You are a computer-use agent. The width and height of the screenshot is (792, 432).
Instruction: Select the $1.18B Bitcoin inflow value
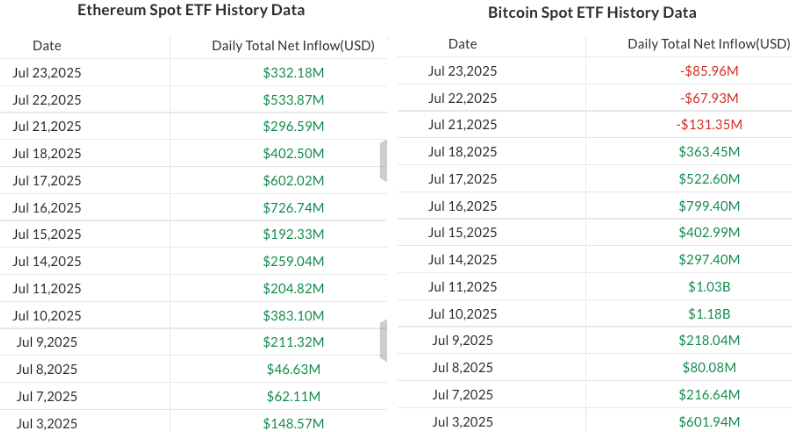point(708,313)
